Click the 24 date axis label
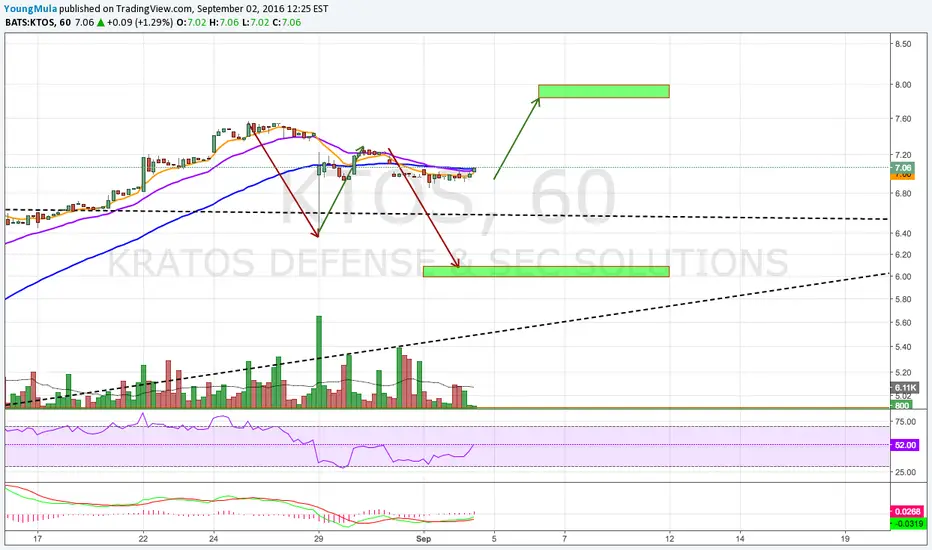The height and width of the screenshot is (550, 932). point(213,539)
